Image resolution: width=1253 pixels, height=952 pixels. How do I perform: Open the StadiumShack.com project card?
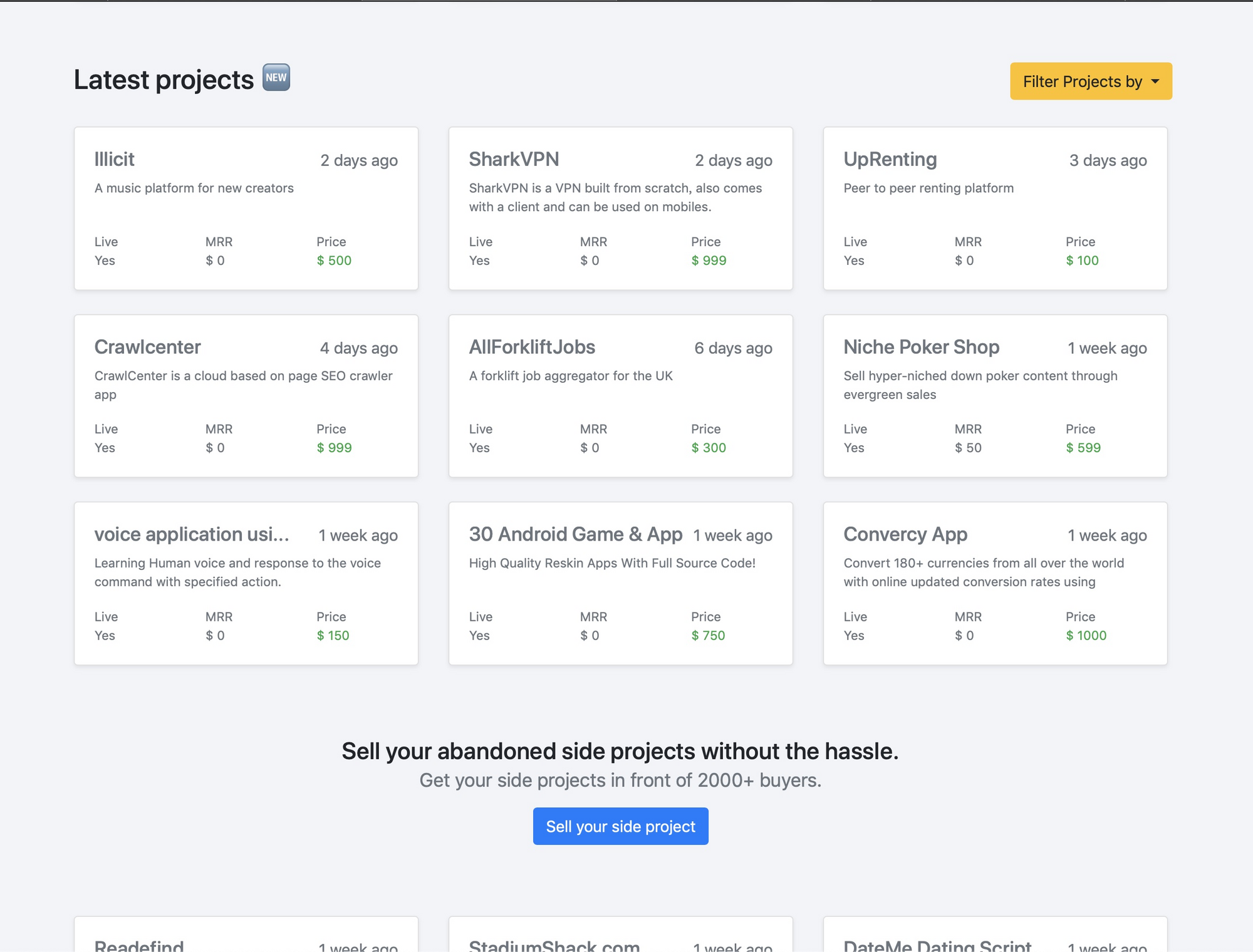554,944
